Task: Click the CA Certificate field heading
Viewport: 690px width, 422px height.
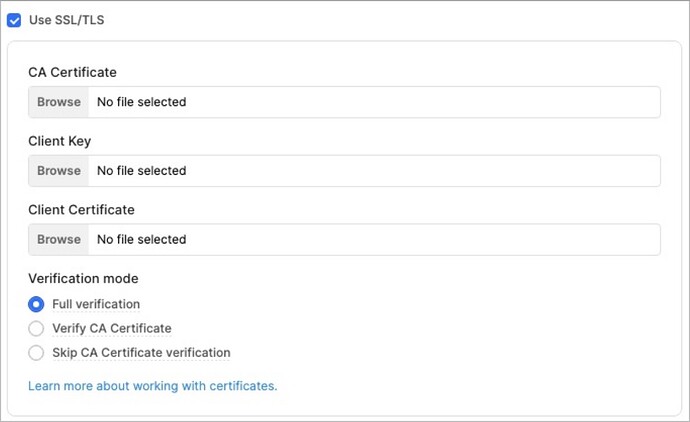Action: coord(72,73)
